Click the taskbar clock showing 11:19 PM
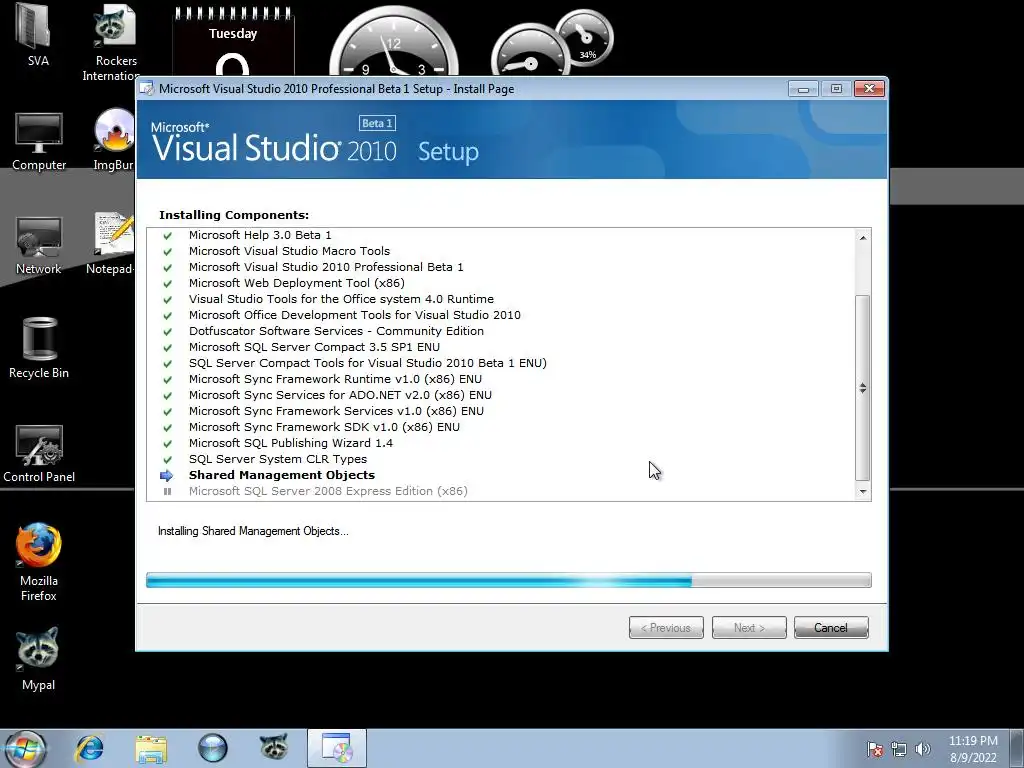The width and height of the screenshot is (1024, 768). (973, 749)
